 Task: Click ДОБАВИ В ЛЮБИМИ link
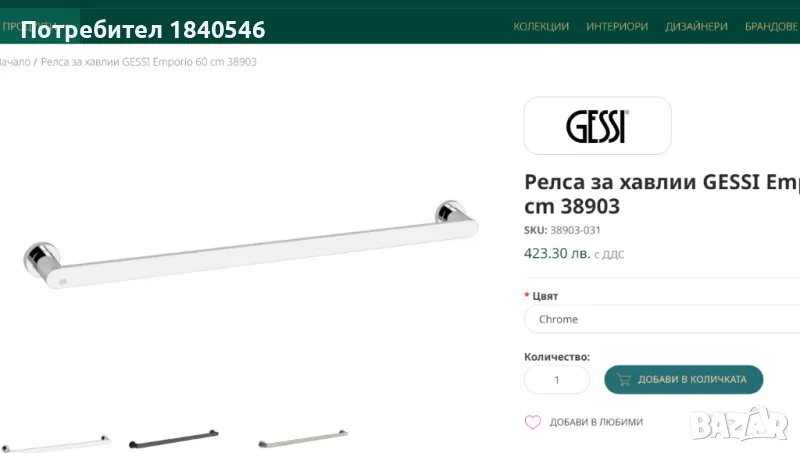[x=596, y=422]
